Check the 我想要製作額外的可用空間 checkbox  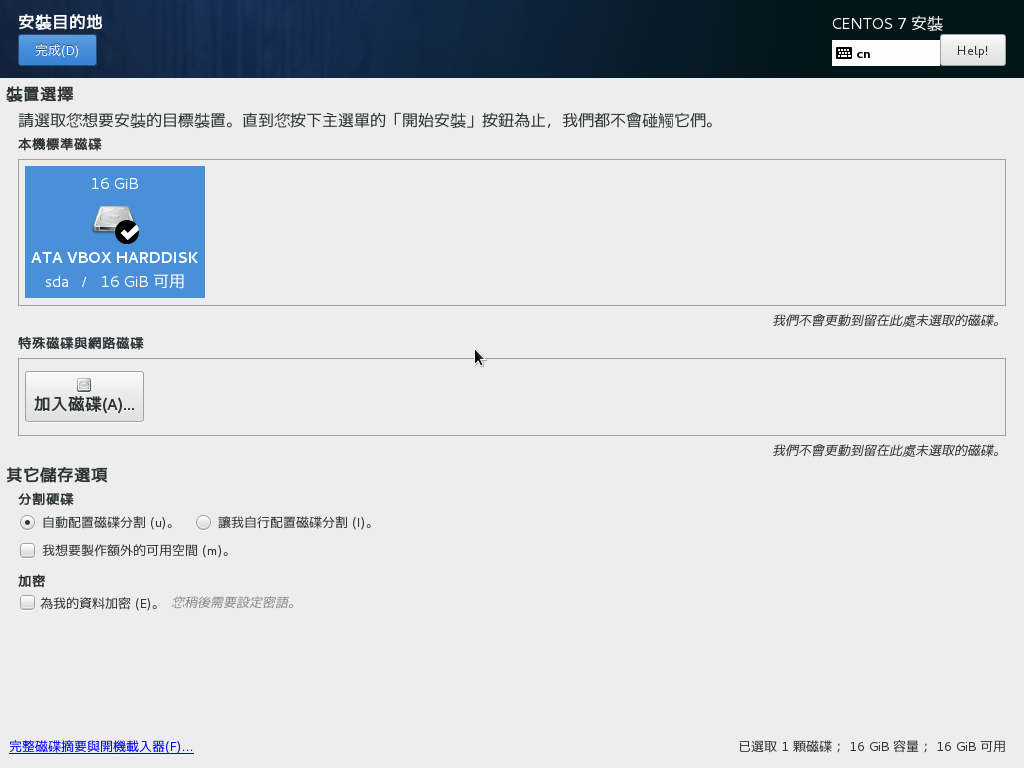coord(27,549)
